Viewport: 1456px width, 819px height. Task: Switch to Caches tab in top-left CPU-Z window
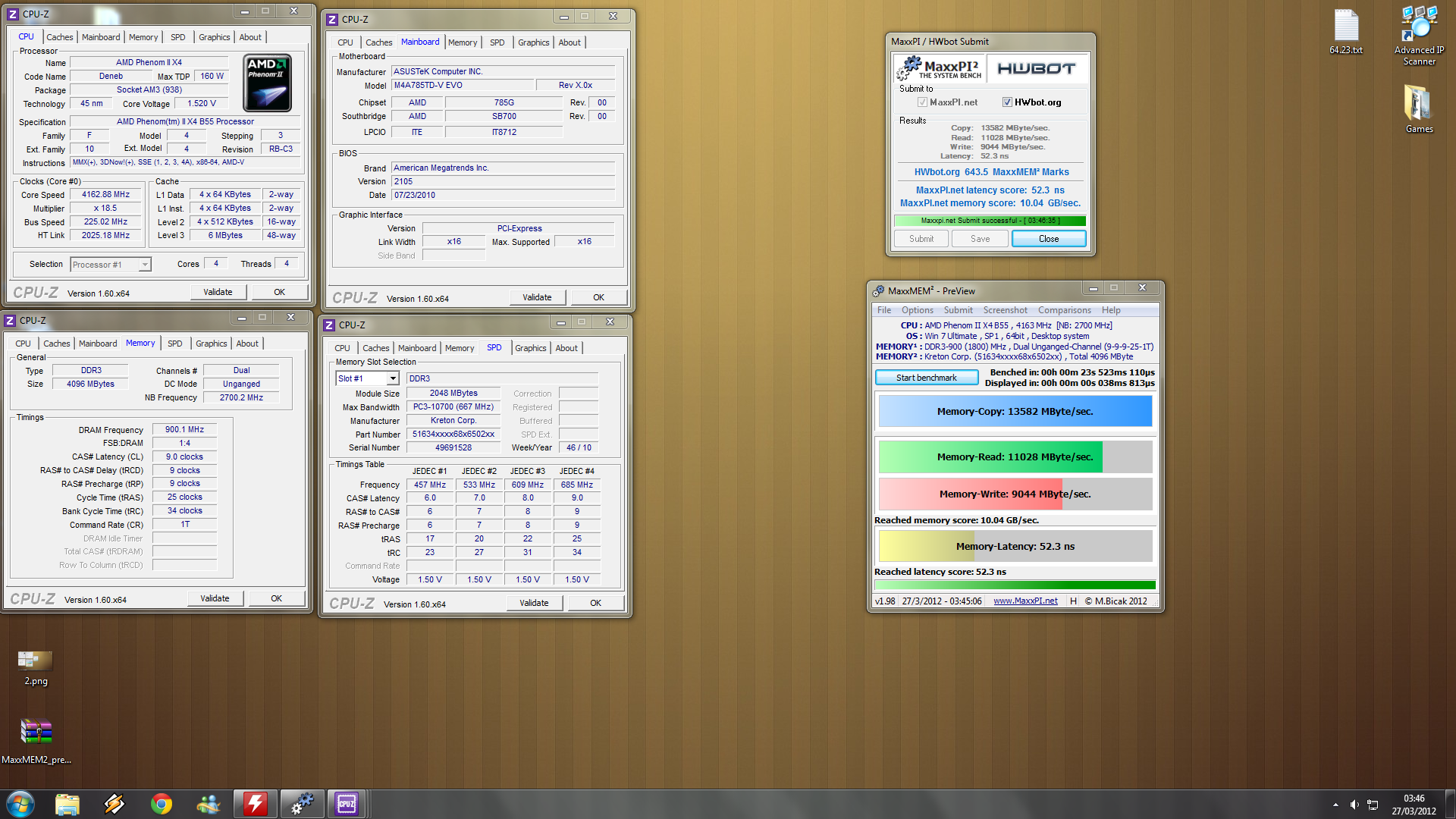click(x=59, y=37)
